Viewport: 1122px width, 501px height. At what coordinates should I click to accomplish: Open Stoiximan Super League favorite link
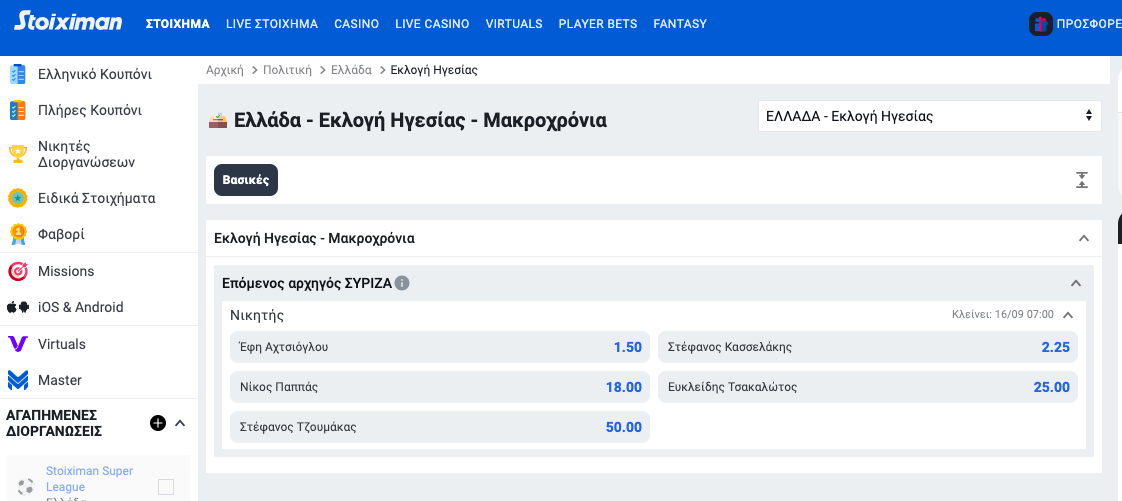89,479
